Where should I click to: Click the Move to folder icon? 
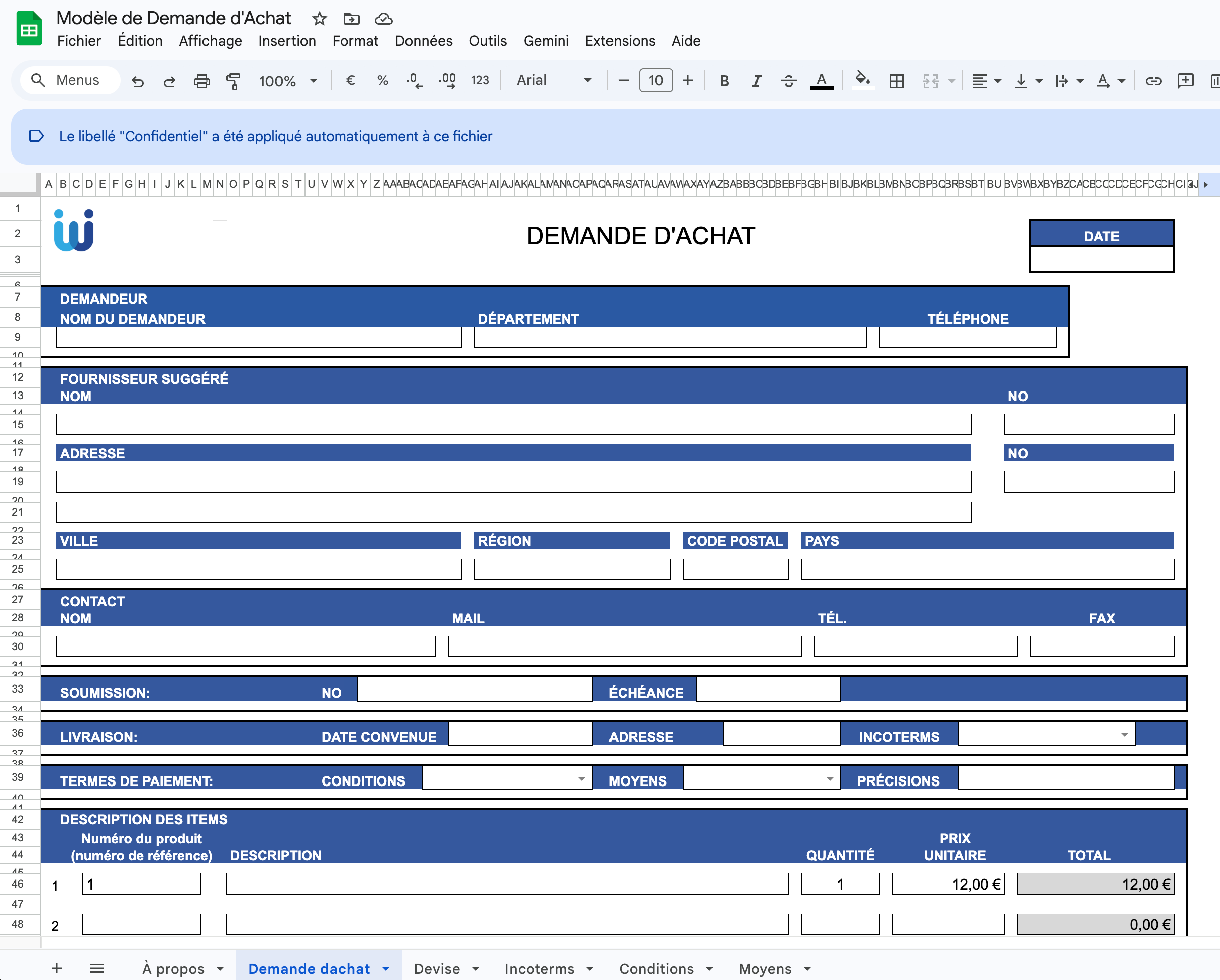[x=351, y=19]
